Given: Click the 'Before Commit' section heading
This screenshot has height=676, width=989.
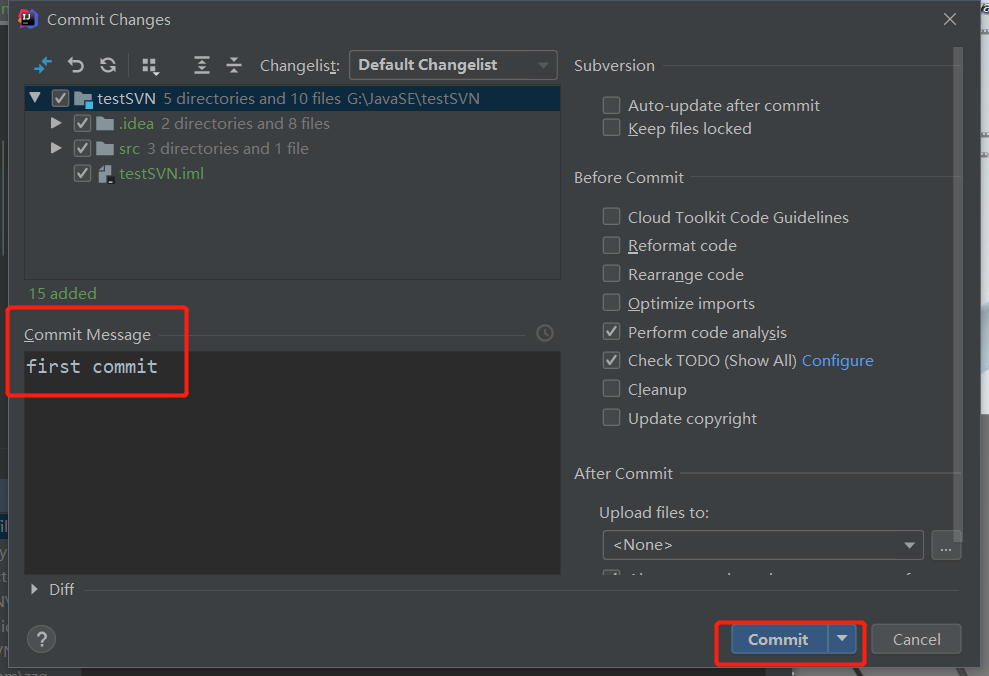Looking at the screenshot, I should click(x=629, y=178).
